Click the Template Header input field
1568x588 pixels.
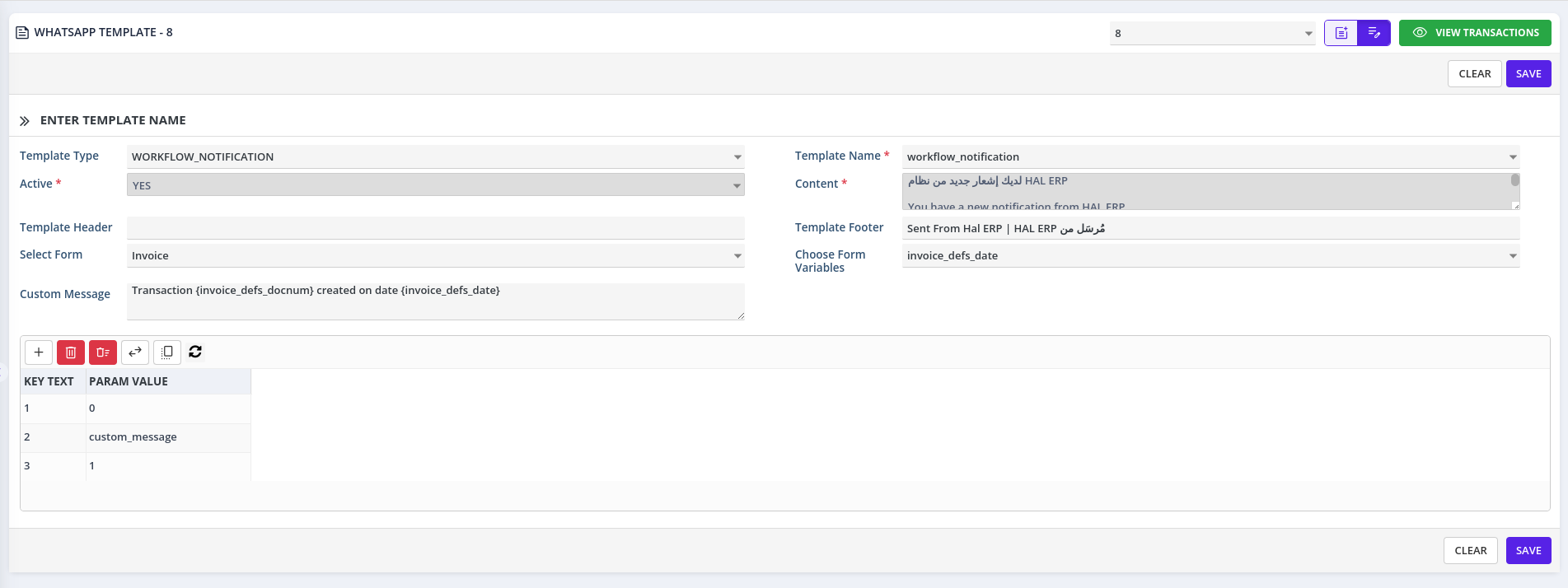tap(435, 228)
